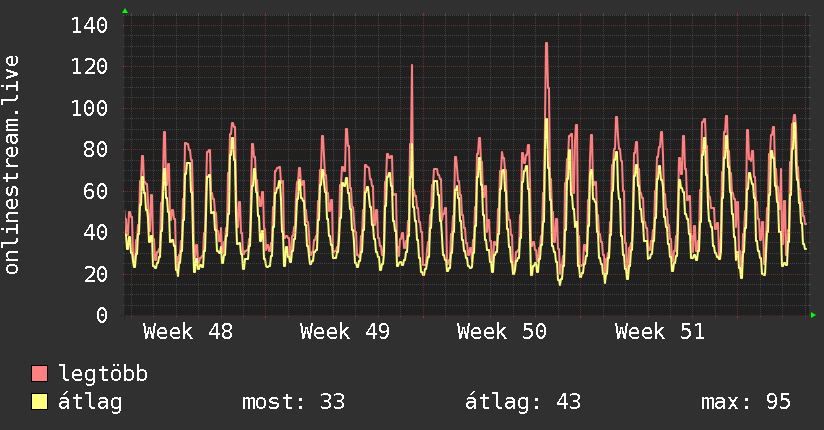The width and height of the screenshot is (824, 430).
Task: Click the "átlag: 43" average statistic
Action: tap(523, 402)
